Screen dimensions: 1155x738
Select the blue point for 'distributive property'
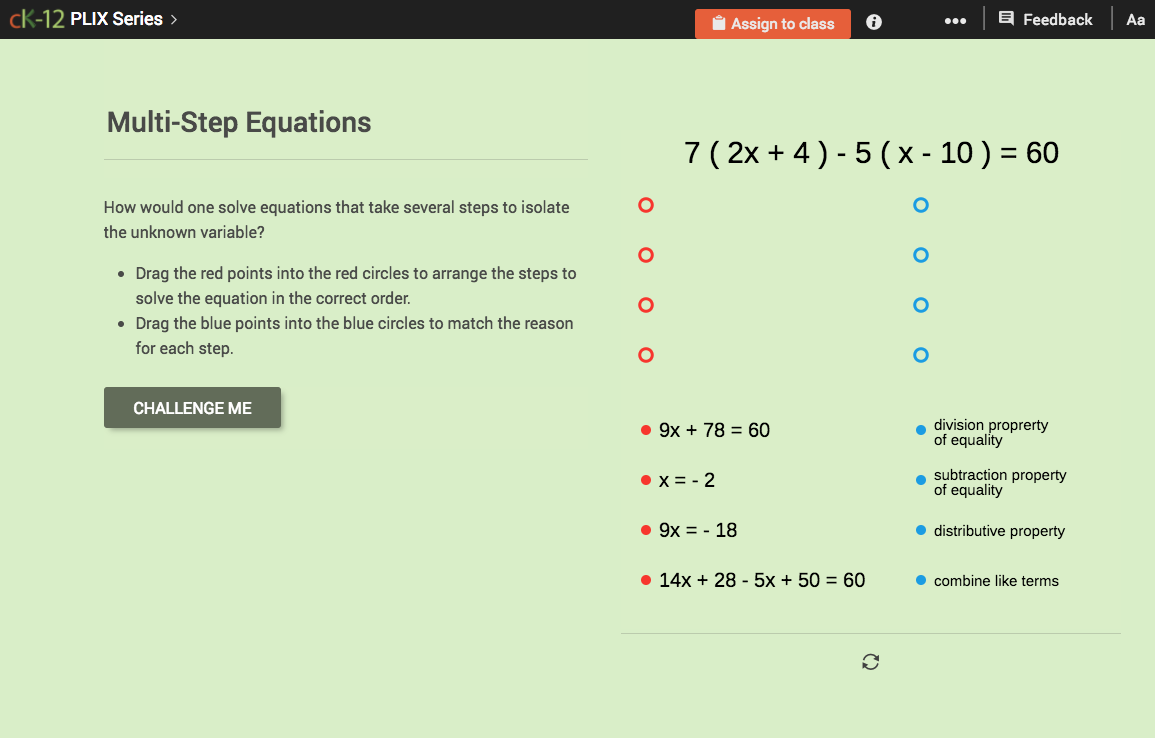click(x=920, y=530)
